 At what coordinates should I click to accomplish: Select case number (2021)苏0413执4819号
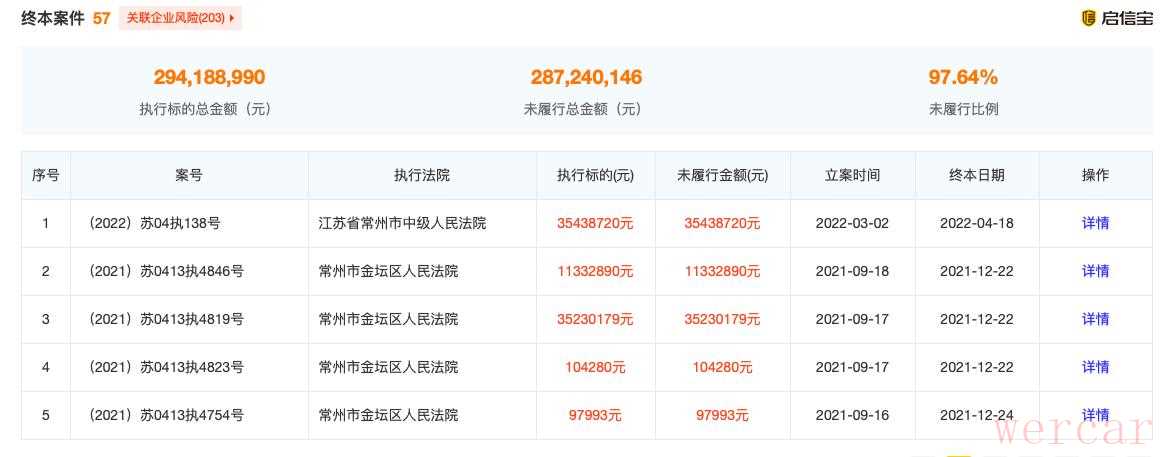click(166, 319)
